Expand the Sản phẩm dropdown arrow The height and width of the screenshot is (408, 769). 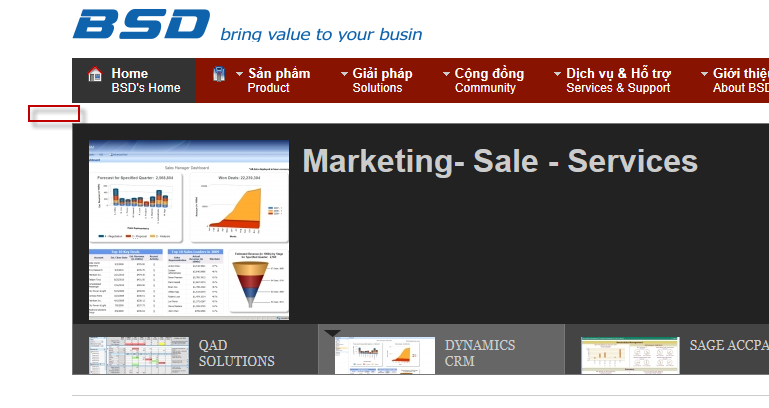click(240, 74)
